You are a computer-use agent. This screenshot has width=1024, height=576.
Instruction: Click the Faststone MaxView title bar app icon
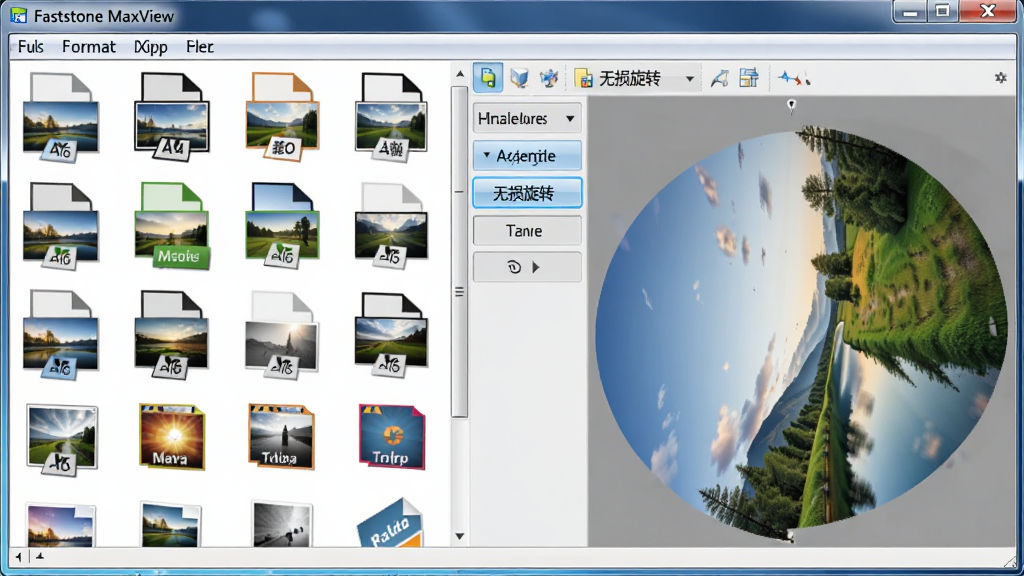[x=19, y=16]
